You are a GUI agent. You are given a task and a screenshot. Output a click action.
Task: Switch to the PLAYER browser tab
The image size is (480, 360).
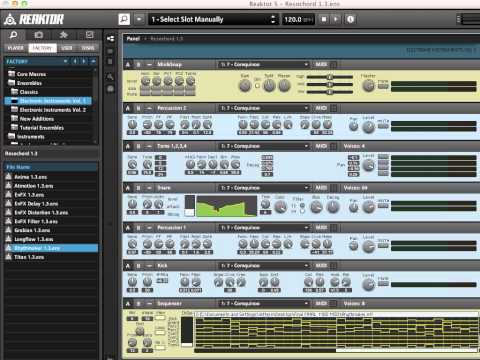pyautogui.click(x=16, y=48)
